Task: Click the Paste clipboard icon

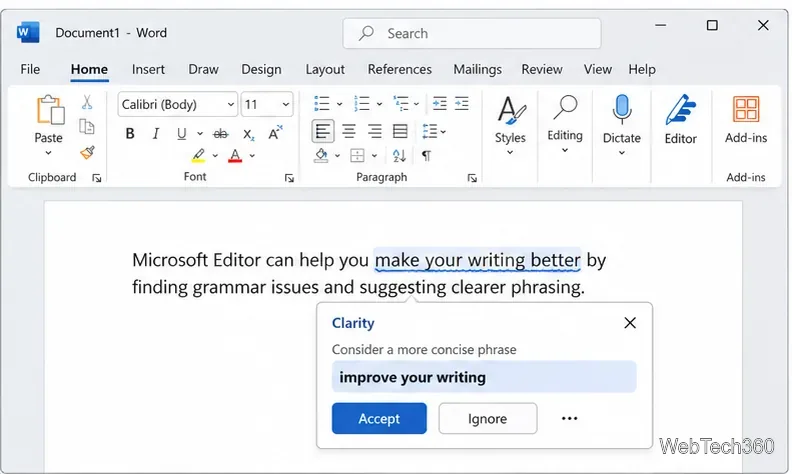Action: point(50,110)
